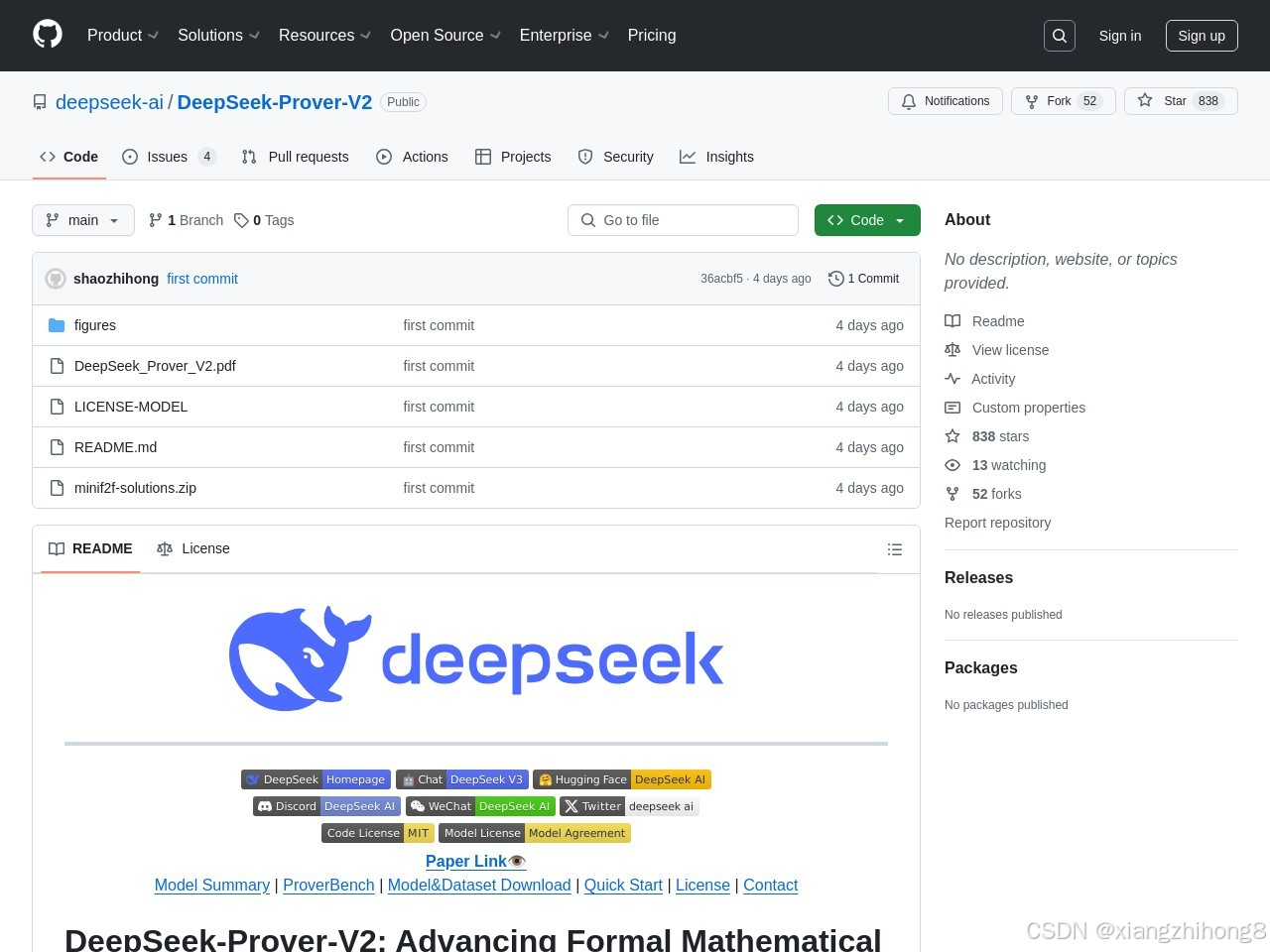Viewport: 1270px width, 952px height.
Task: Select the License tab in README panel
Action: (x=193, y=548)
